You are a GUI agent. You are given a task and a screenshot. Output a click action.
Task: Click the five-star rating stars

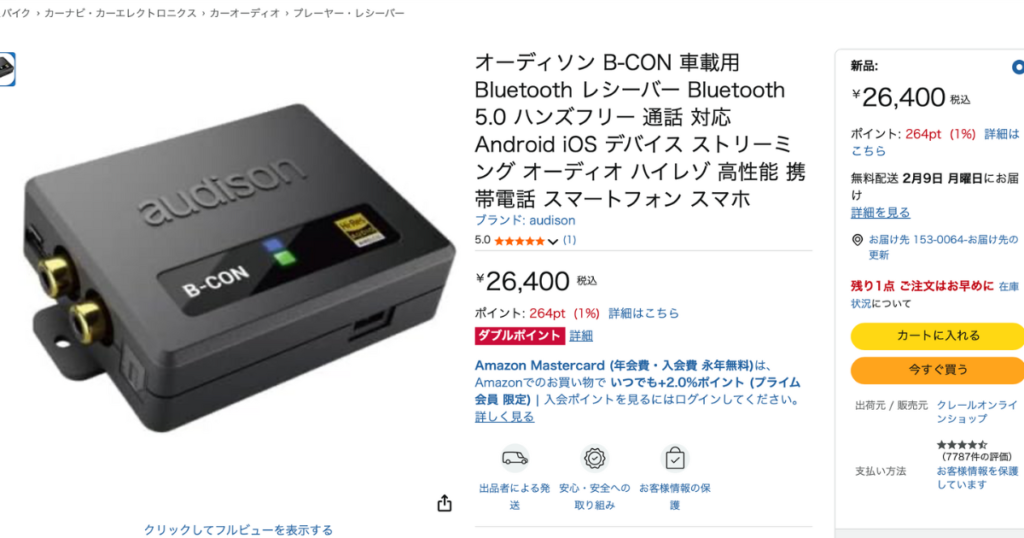(x=520, y=241)
